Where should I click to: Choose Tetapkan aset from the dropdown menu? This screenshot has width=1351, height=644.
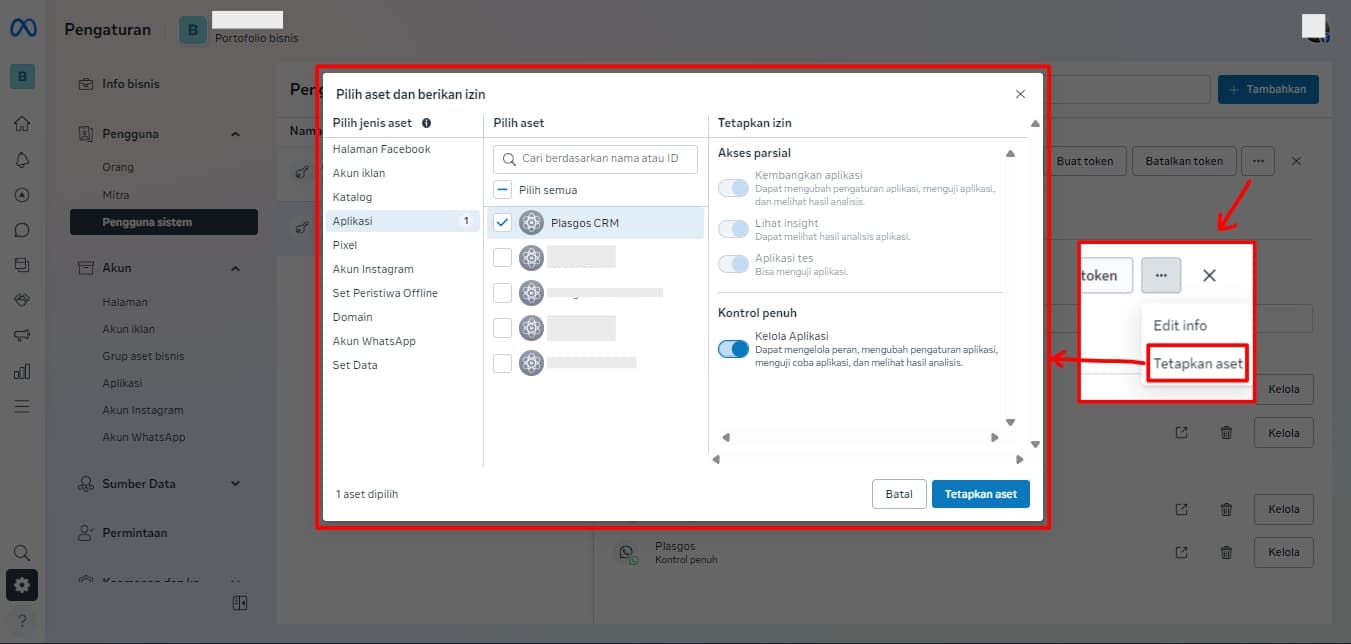[x=1198, y=364]
